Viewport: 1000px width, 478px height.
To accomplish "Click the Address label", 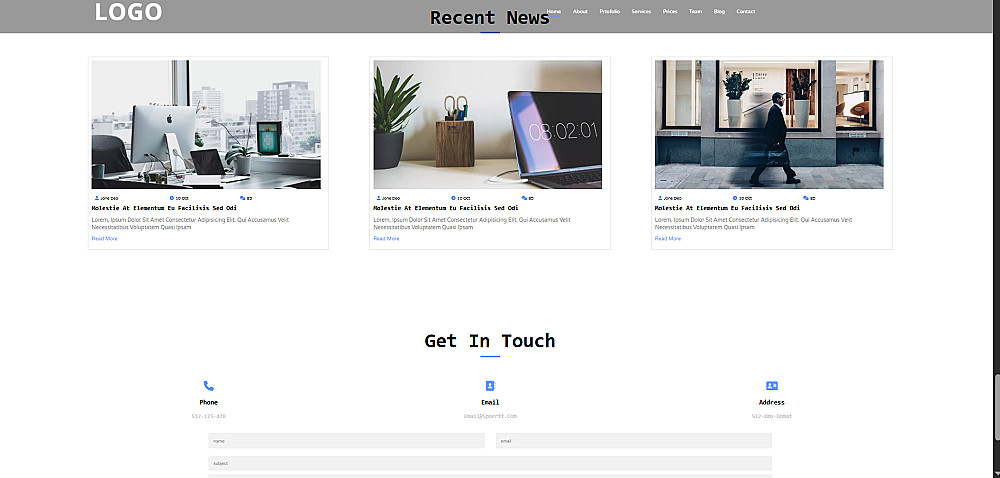I will (772, 402).
